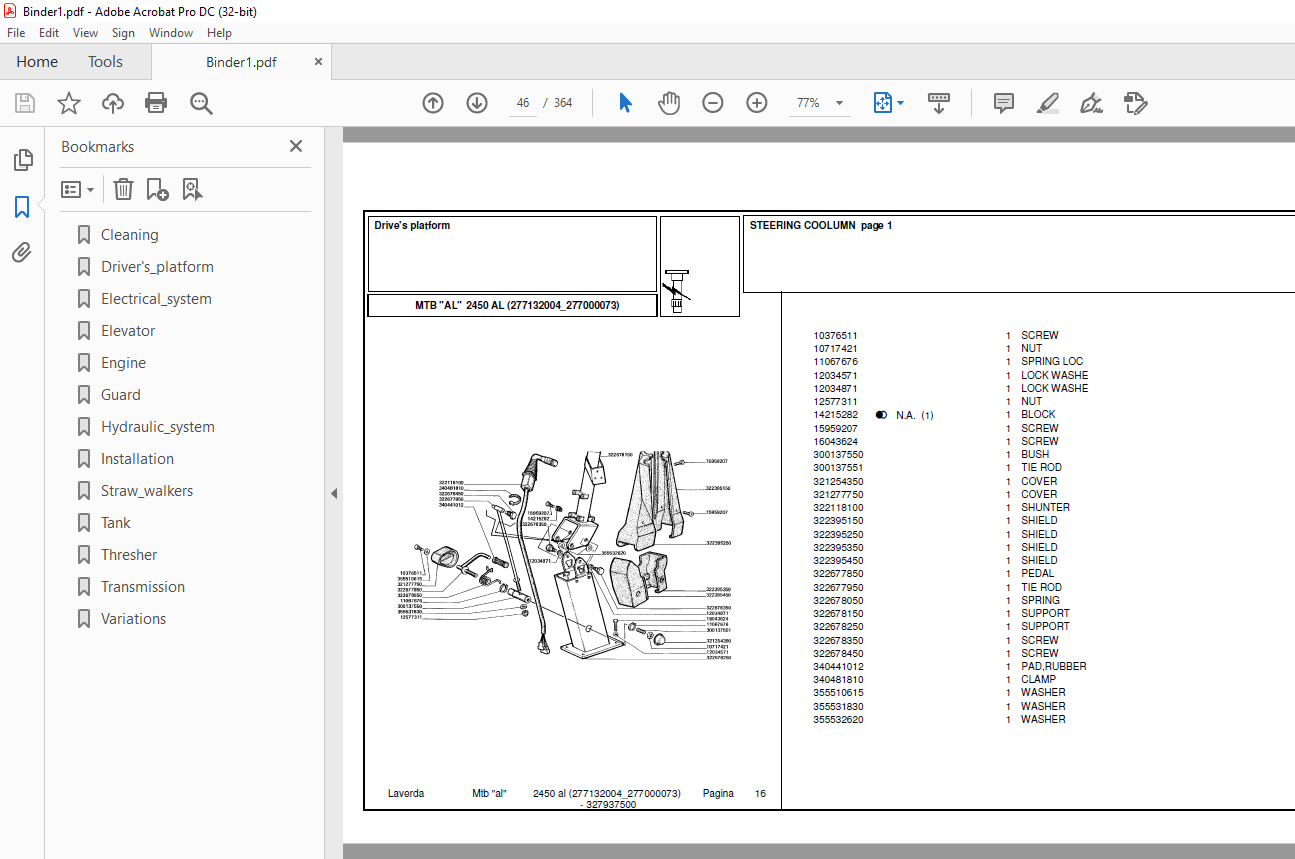Open bookmarks options dropdown
The image size is (1295, 859).
click(x=78, y=189)
